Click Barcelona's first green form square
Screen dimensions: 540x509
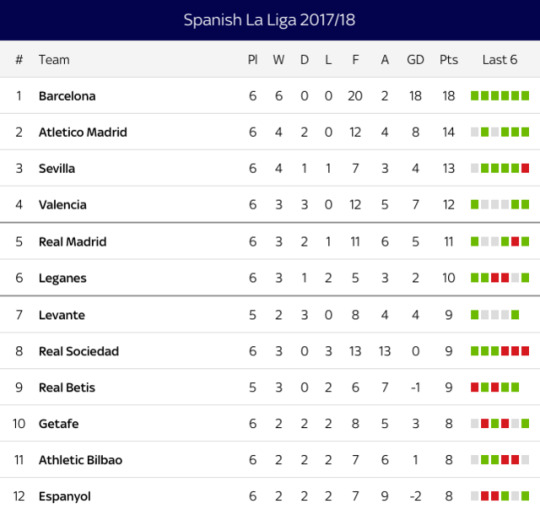[x=475, y=96]
